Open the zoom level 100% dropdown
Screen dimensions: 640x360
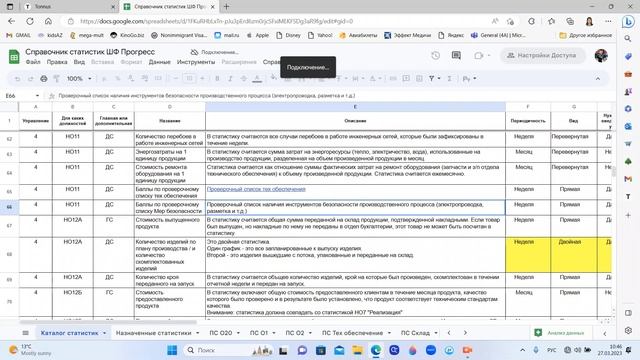[79, 78]
